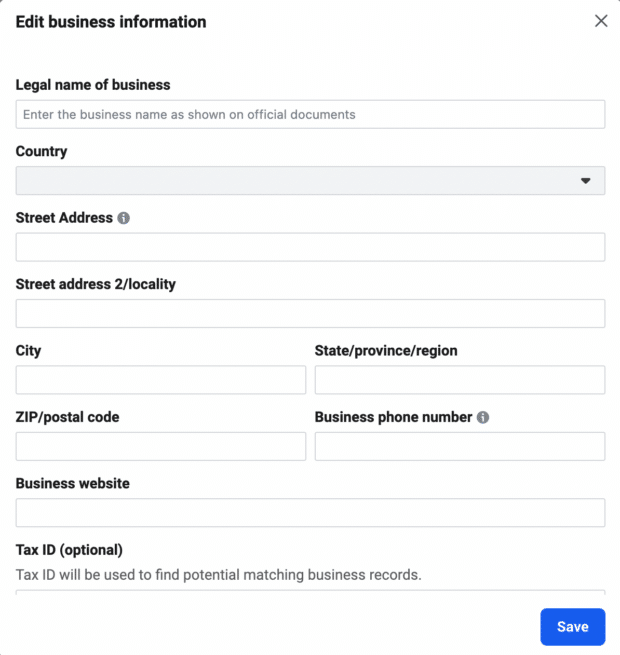620x655 pixels.
Task: Click the "Tax ID (optional)" label
Action: tap(69, 549)
